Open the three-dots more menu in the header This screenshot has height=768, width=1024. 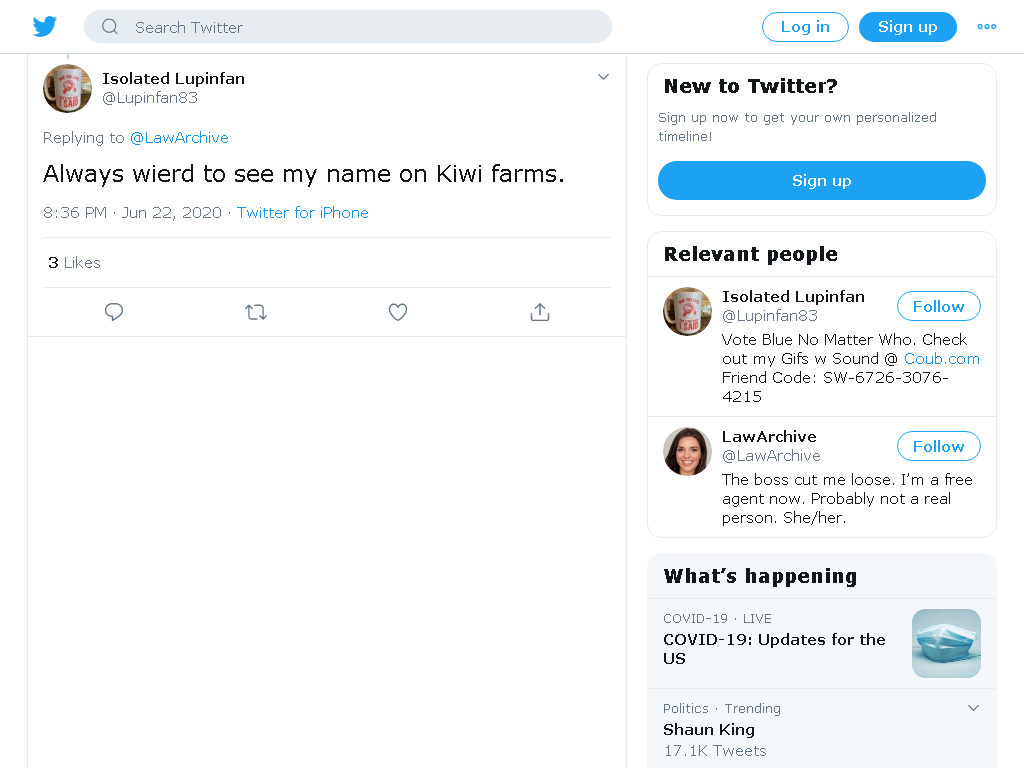tap(986, 27)
